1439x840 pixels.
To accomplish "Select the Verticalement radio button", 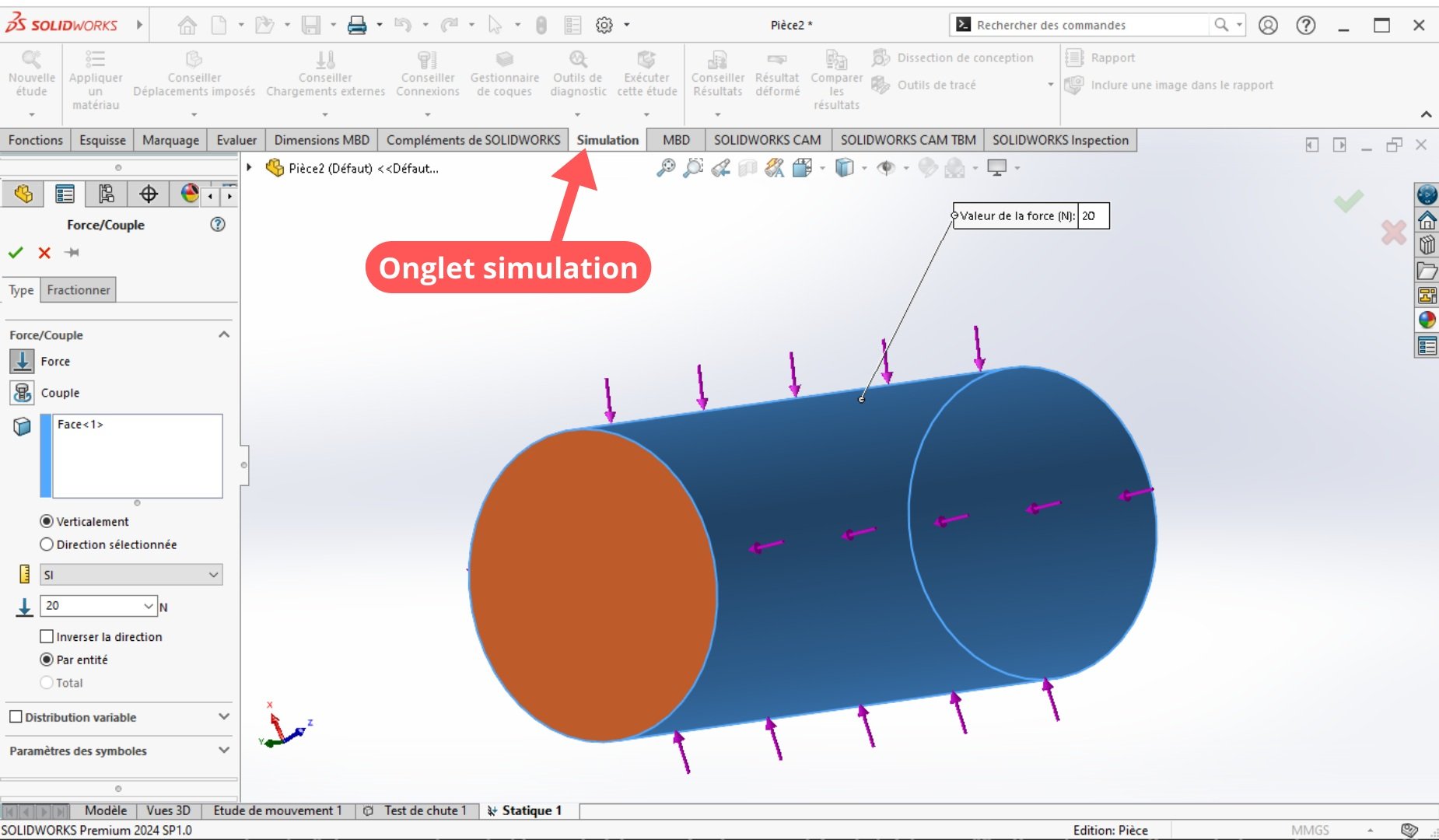I will [47, 521].
